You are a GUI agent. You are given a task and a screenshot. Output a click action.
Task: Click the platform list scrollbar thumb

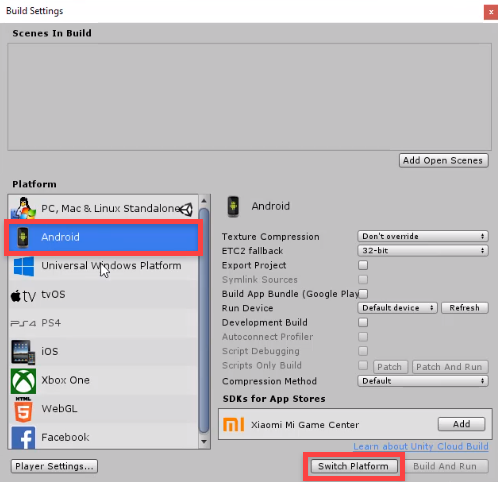pyautogui.click(x=204, y=321)
